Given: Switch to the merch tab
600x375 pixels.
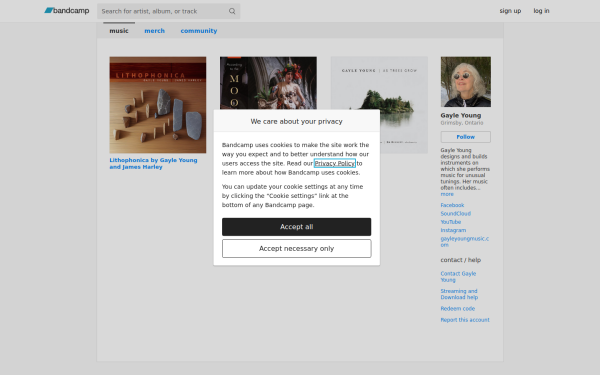Looking at the screenshot, I should [x=155, y=31].
